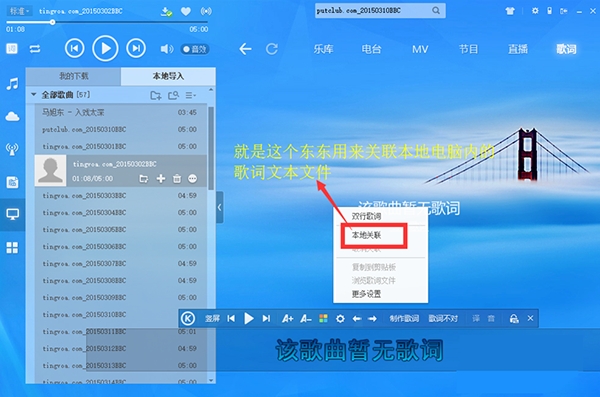Open the cloud music sidebar icon
Screen dimensions: 600x397
12,116
